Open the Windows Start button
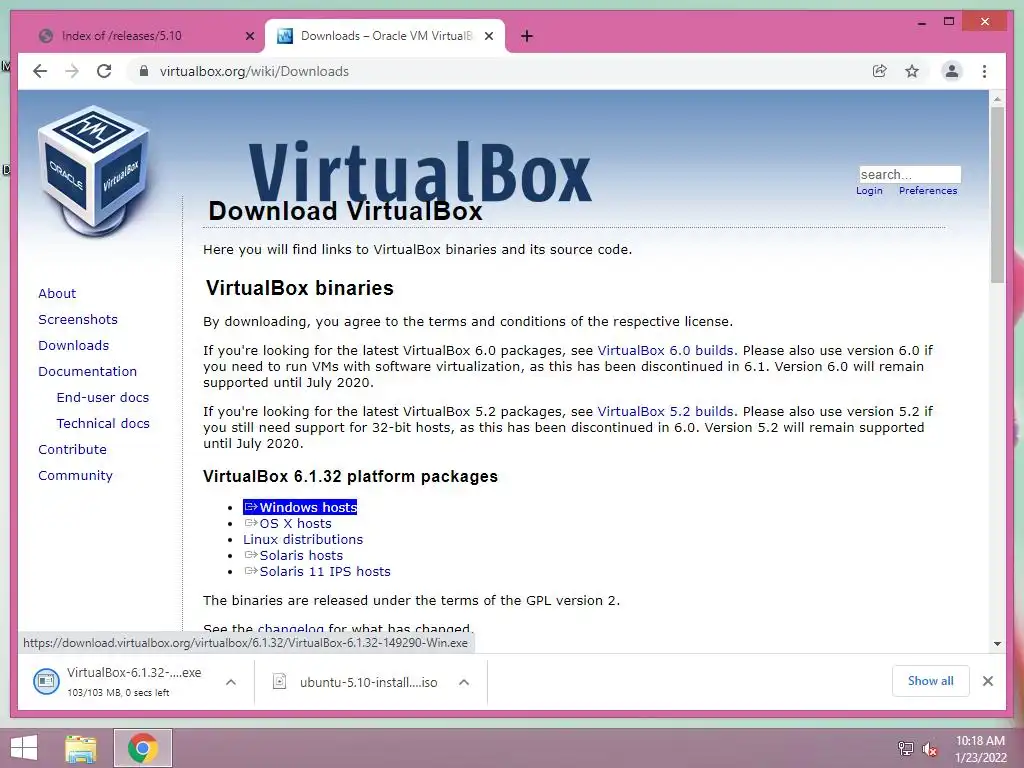 coord(24,748)
